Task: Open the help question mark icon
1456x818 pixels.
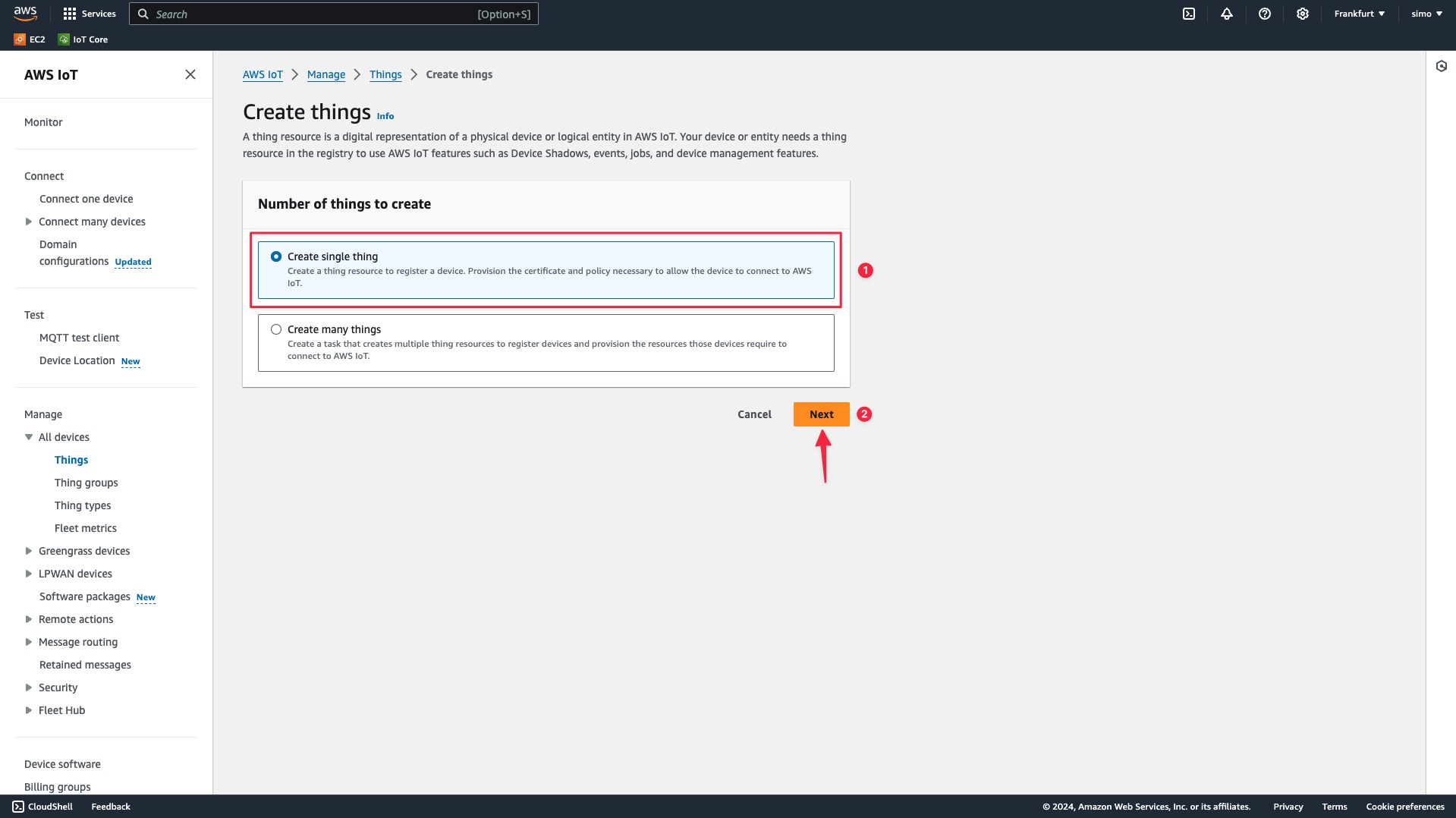Action: point(1264,14)
